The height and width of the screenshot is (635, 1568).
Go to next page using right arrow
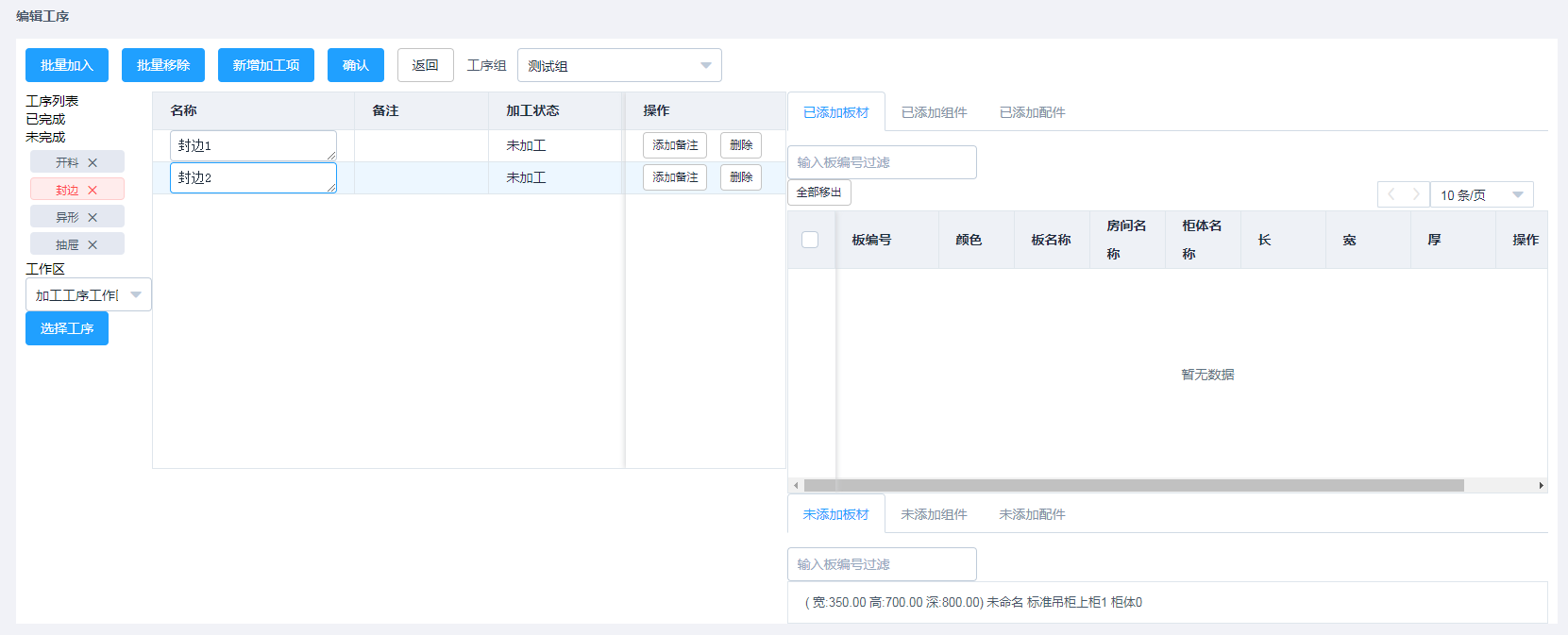[x=1415, y=194]
